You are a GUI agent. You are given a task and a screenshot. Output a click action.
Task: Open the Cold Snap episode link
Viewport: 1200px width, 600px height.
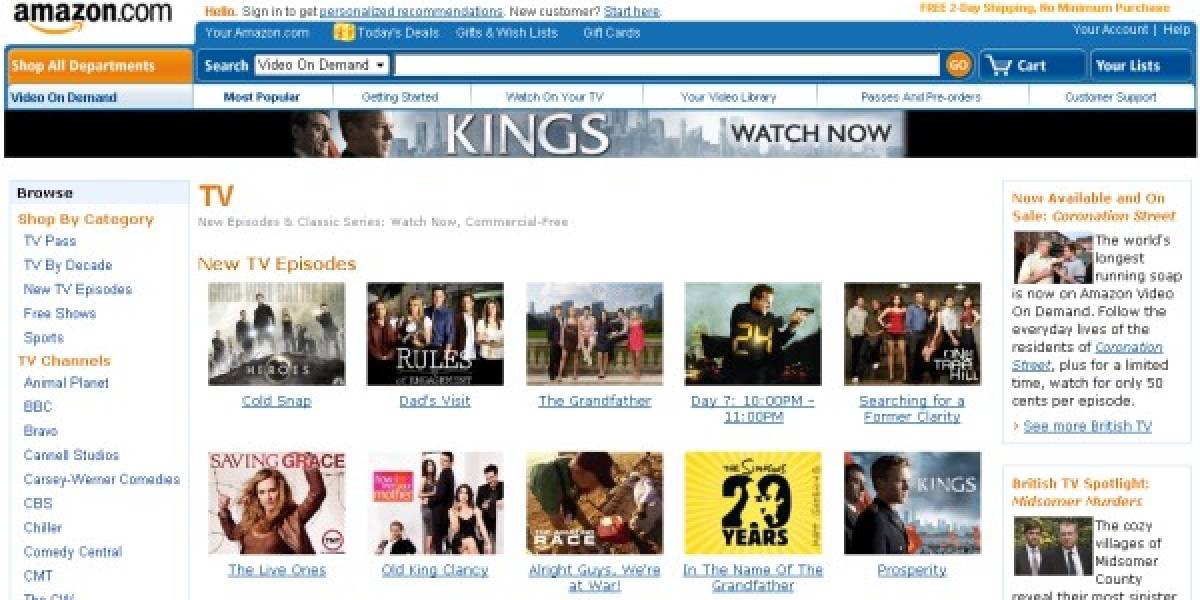pos(277,401)
